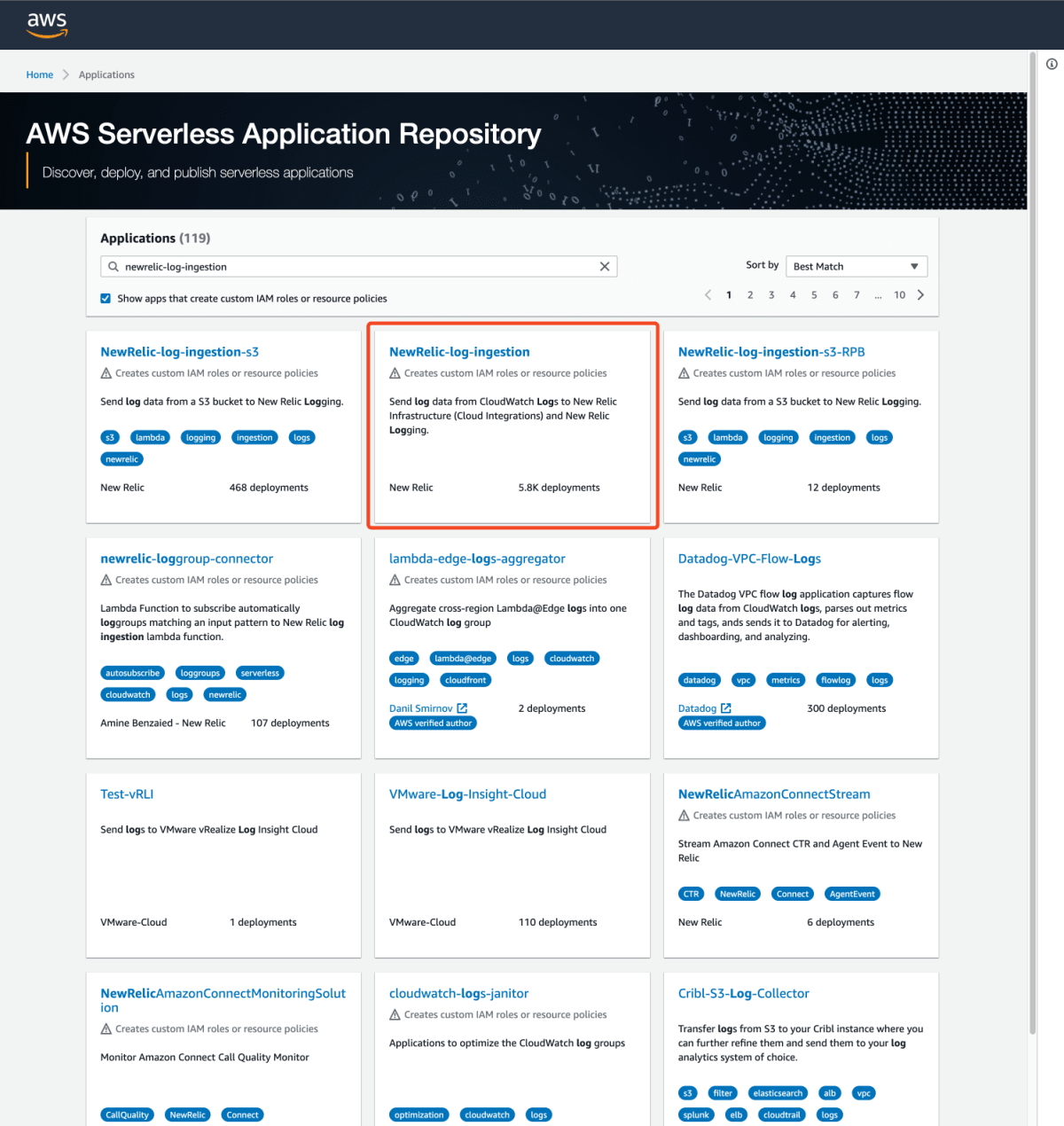The width and height of the screenshot is (1064, 1126).
Task: Click the cloudtrail tag
Action: pos(781,1114)
